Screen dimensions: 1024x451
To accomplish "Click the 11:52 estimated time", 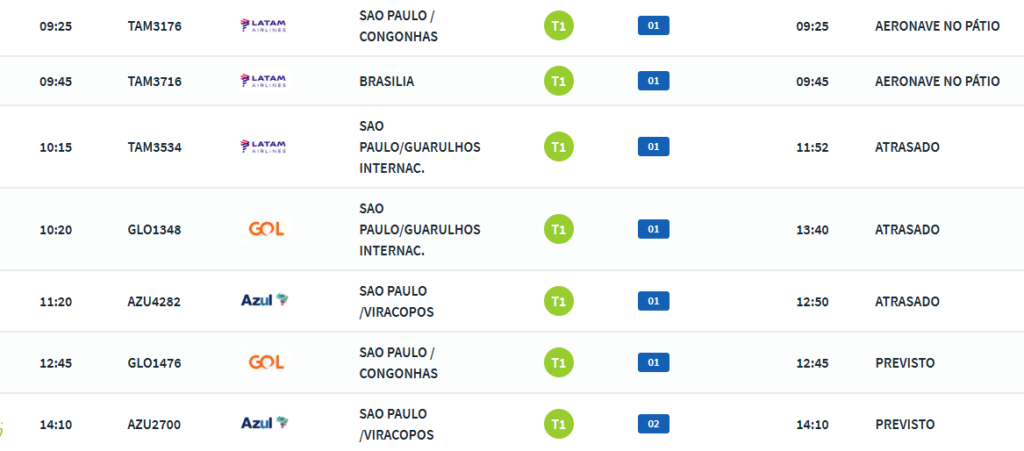I will [x=812, y=148].
